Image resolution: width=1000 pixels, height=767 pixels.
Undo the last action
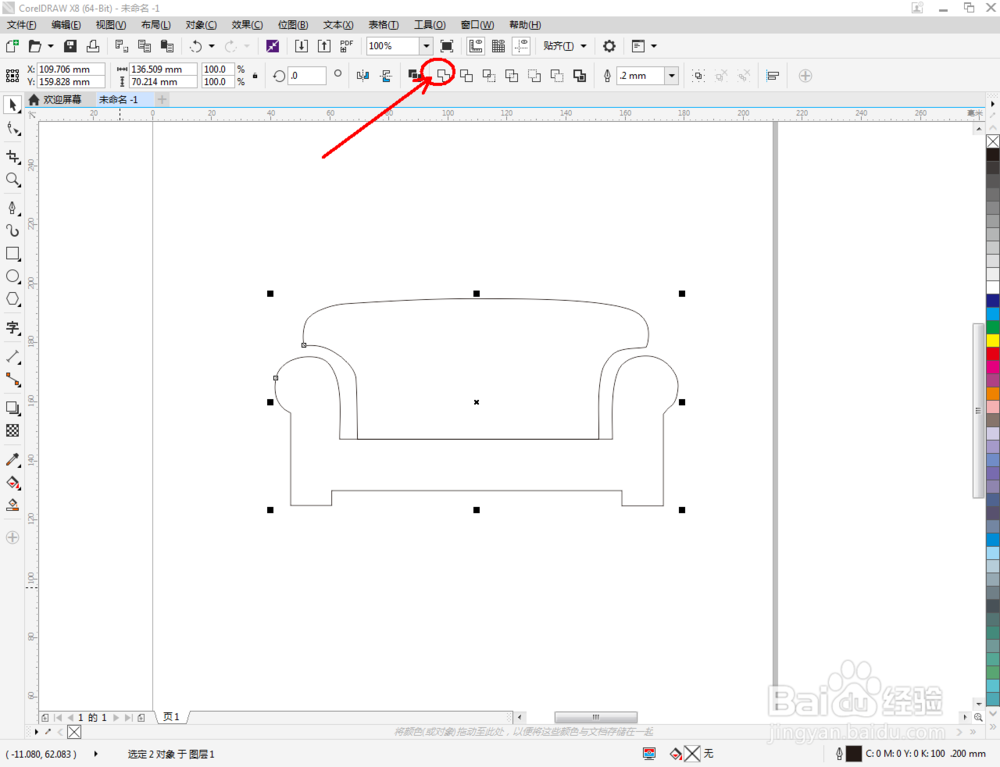(196, 46)
